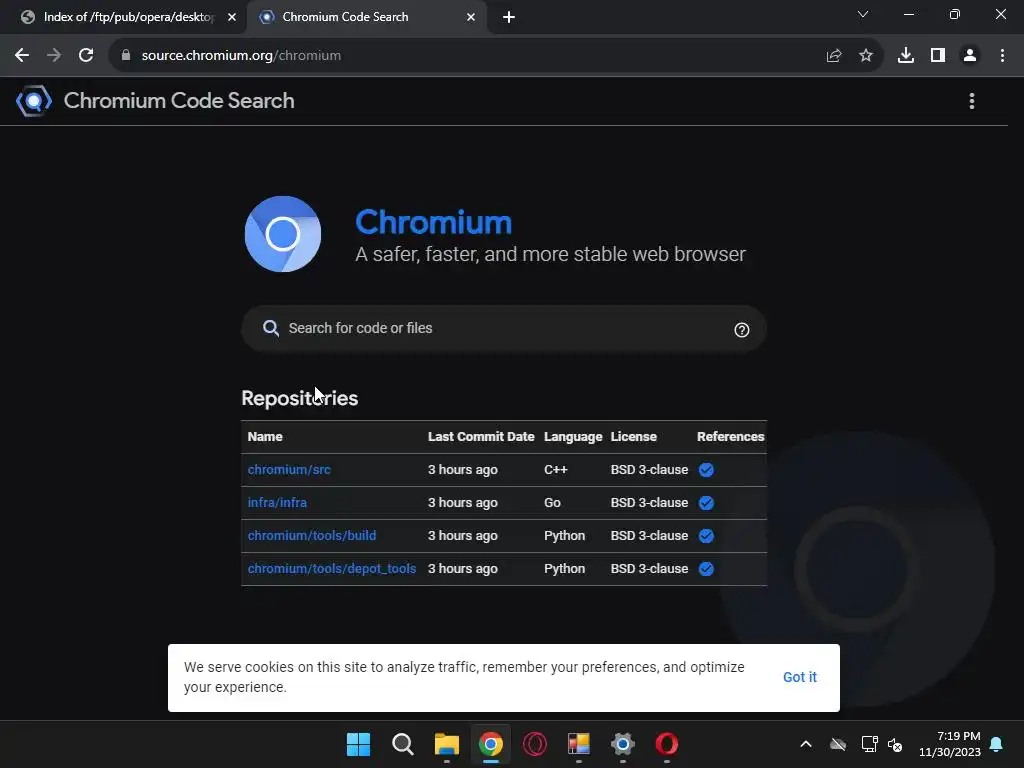The width and height of the screenshot is (1024, 768).
Task: Open the Chrome downloads icon
Action: tap(906, 56)
